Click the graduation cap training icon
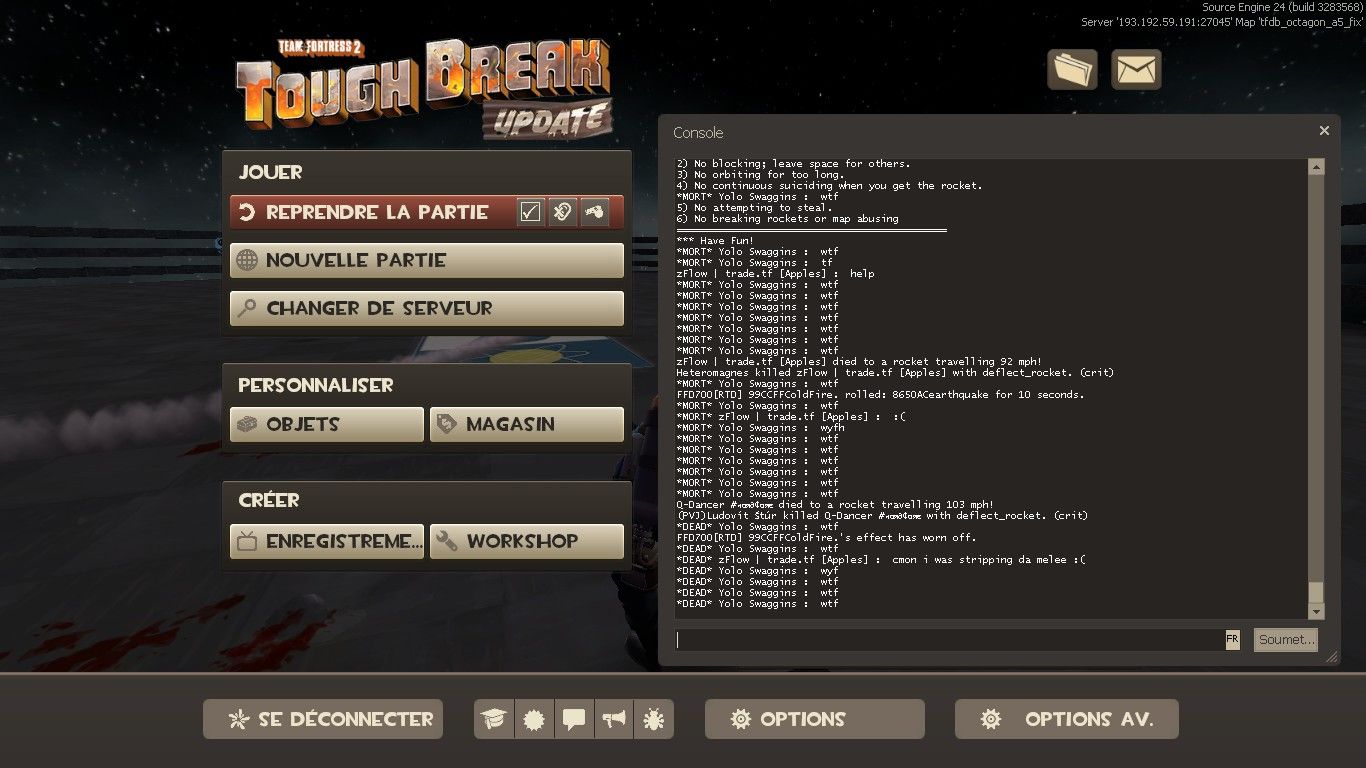This screenshot has height=768, width=1366. click(x=494, y=719)
